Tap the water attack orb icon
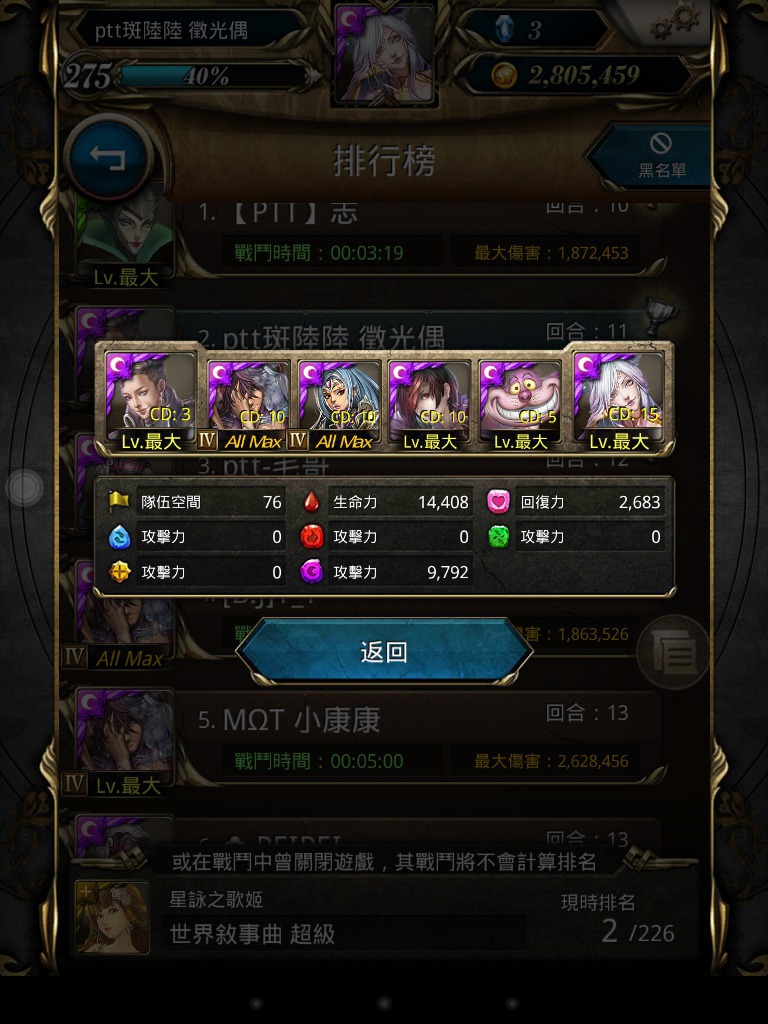768x1024 pixels. click(x=119, y=537)
